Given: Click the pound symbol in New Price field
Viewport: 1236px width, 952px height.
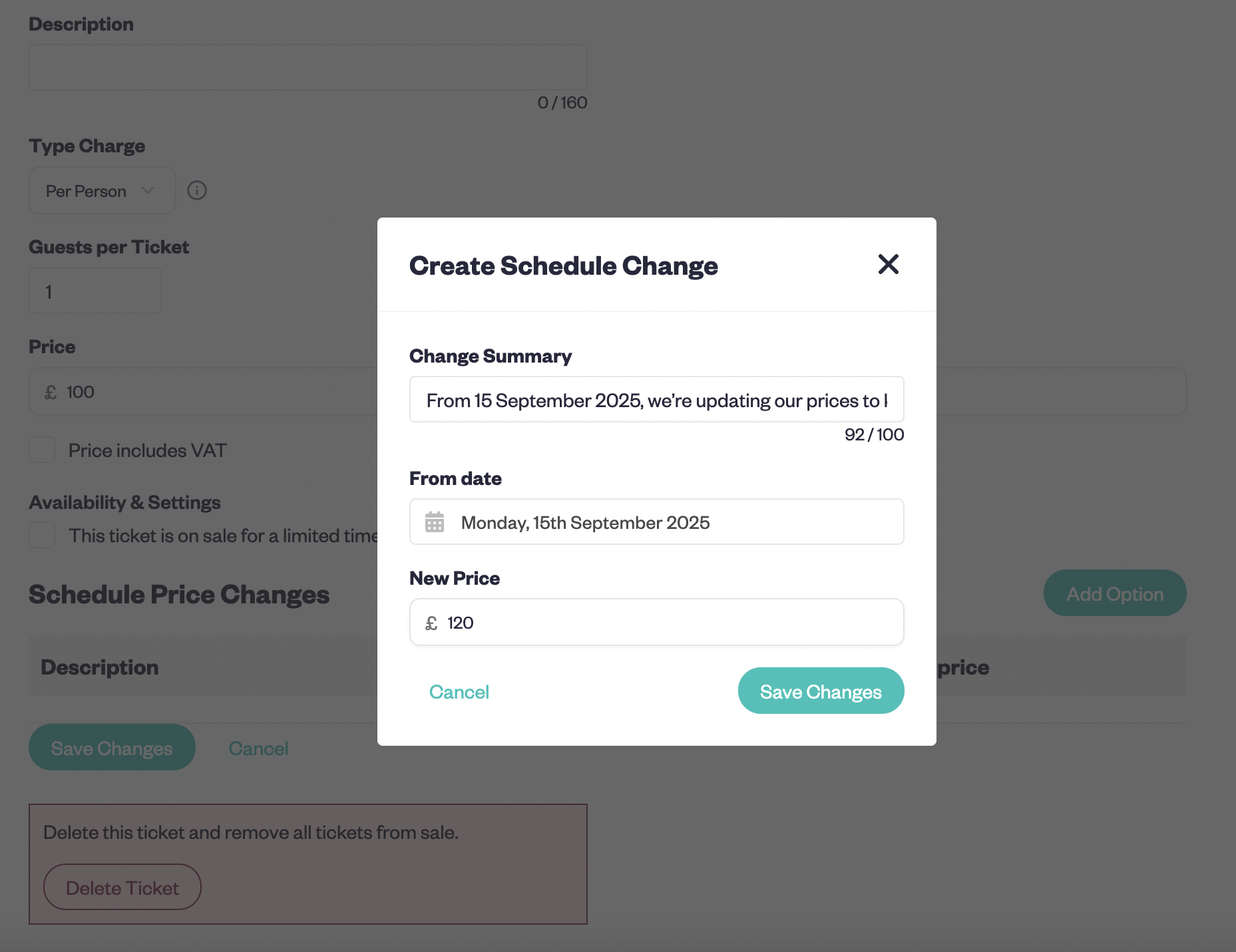Looking at the screenshot, I should pos(431,623).
